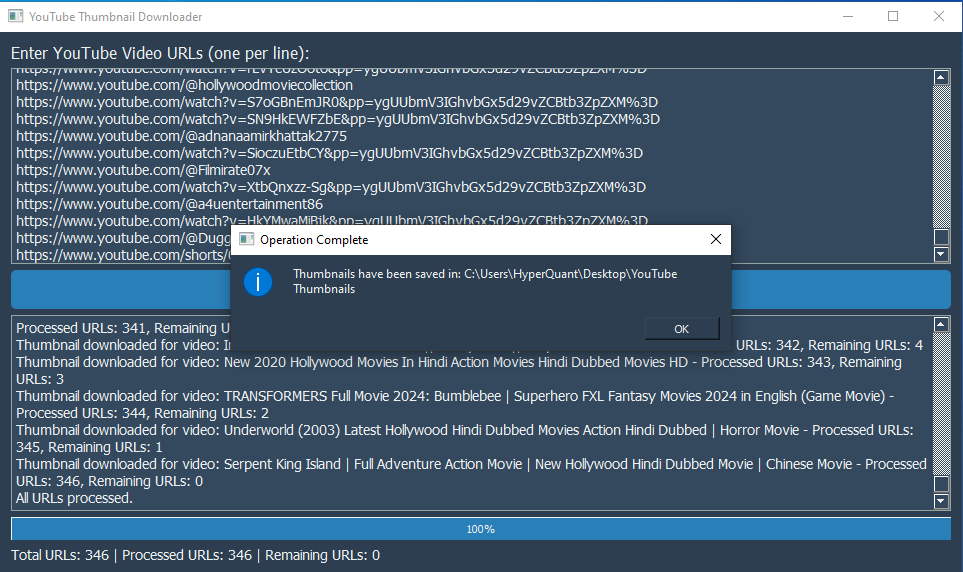Maximize the YouTube Thumbnail Downloader window
963x572 pixels.
click(x=893, y=16)
